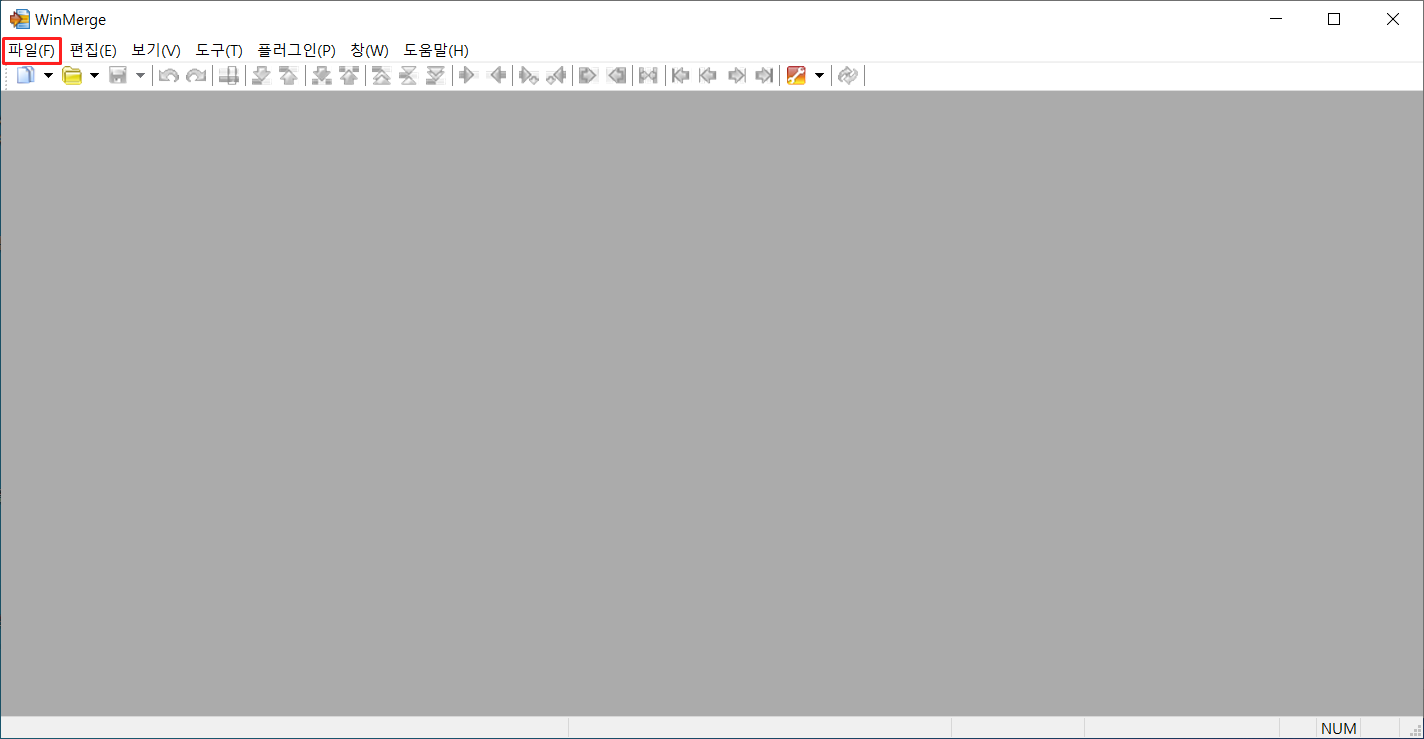Open the 도구(T) menu
The height and width of the screenshot is (739, 1424).
click(x=219, y=50)
